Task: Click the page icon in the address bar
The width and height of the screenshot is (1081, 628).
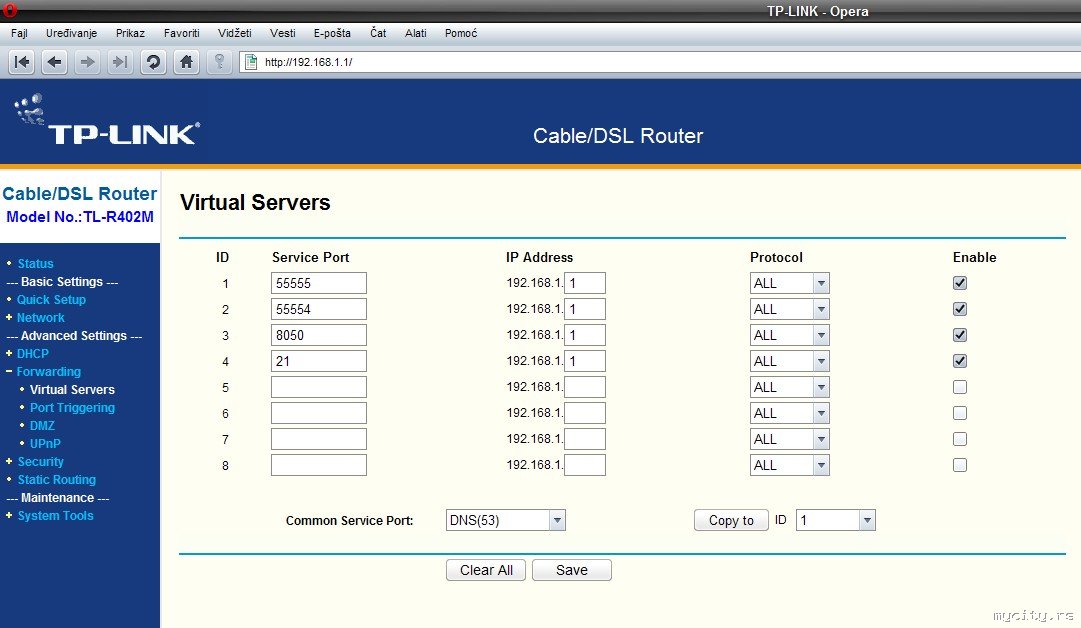Action: [252, 61]
